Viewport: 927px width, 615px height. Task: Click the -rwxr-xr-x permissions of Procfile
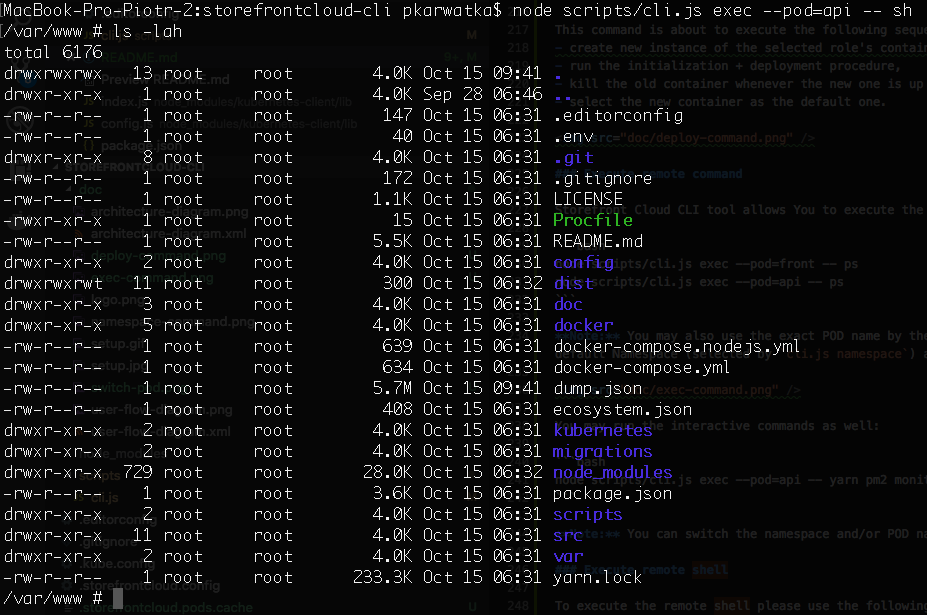tap(53, 221)
